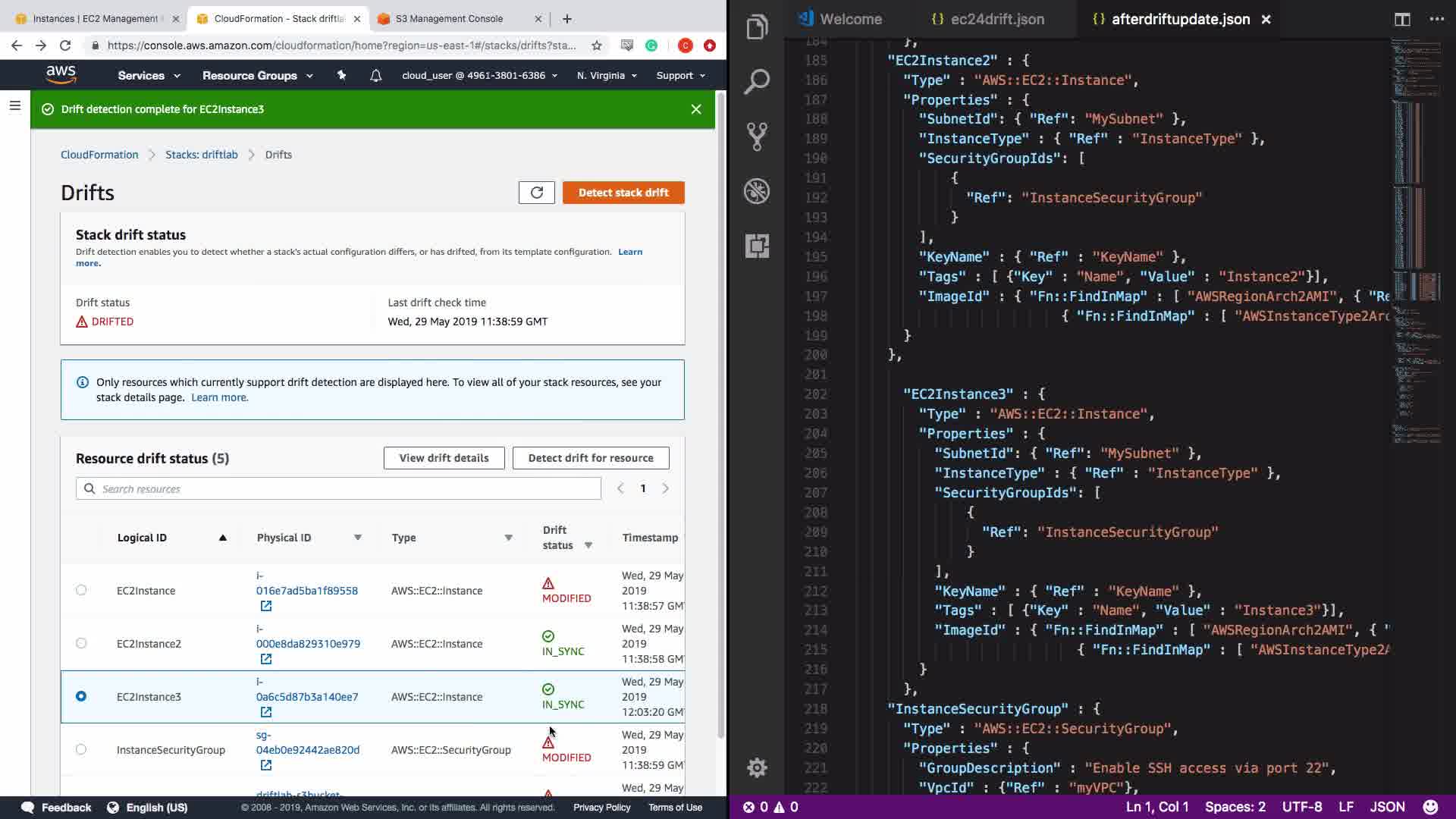
Task: Click the AWS notifications bell icon
Action: point(375,76)
